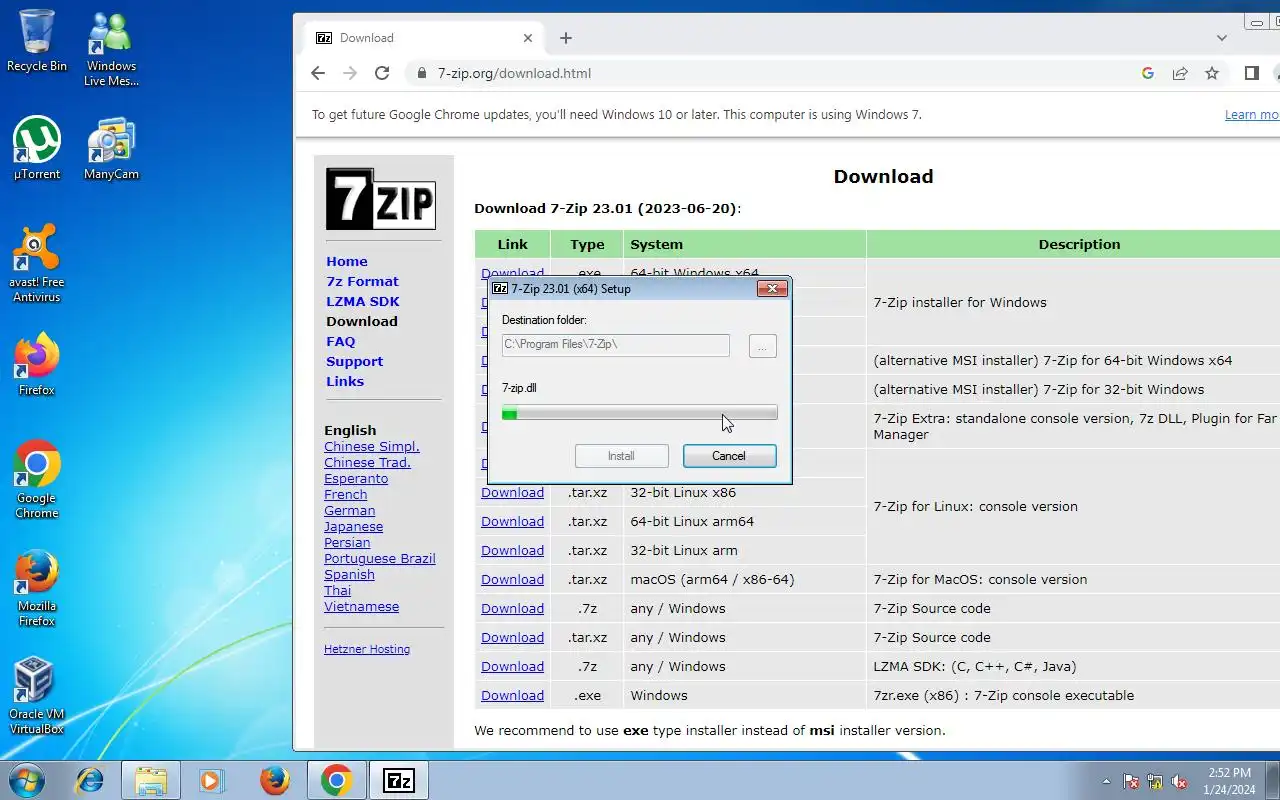Select the µTorrent desktop shortcut

pos(37,149)
